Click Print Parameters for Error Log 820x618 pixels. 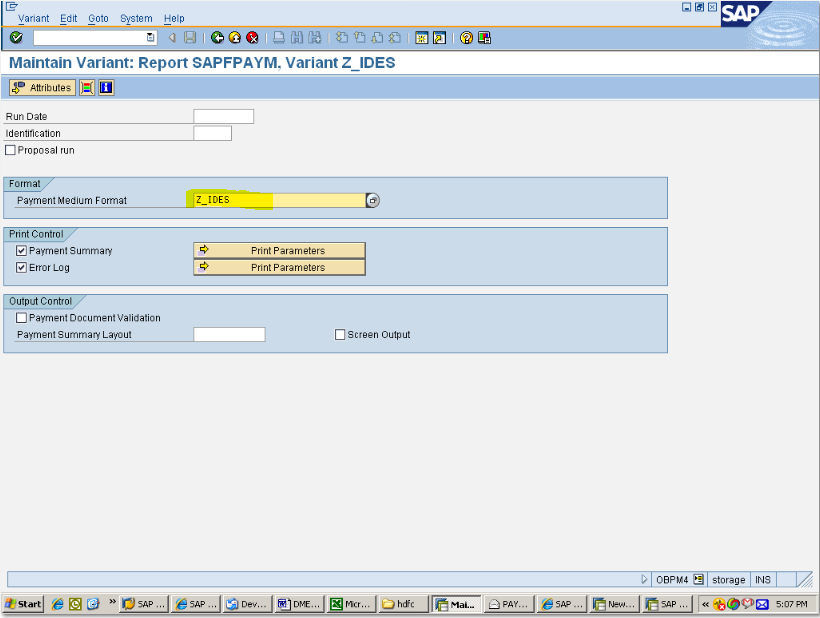(x=278, y=267)
